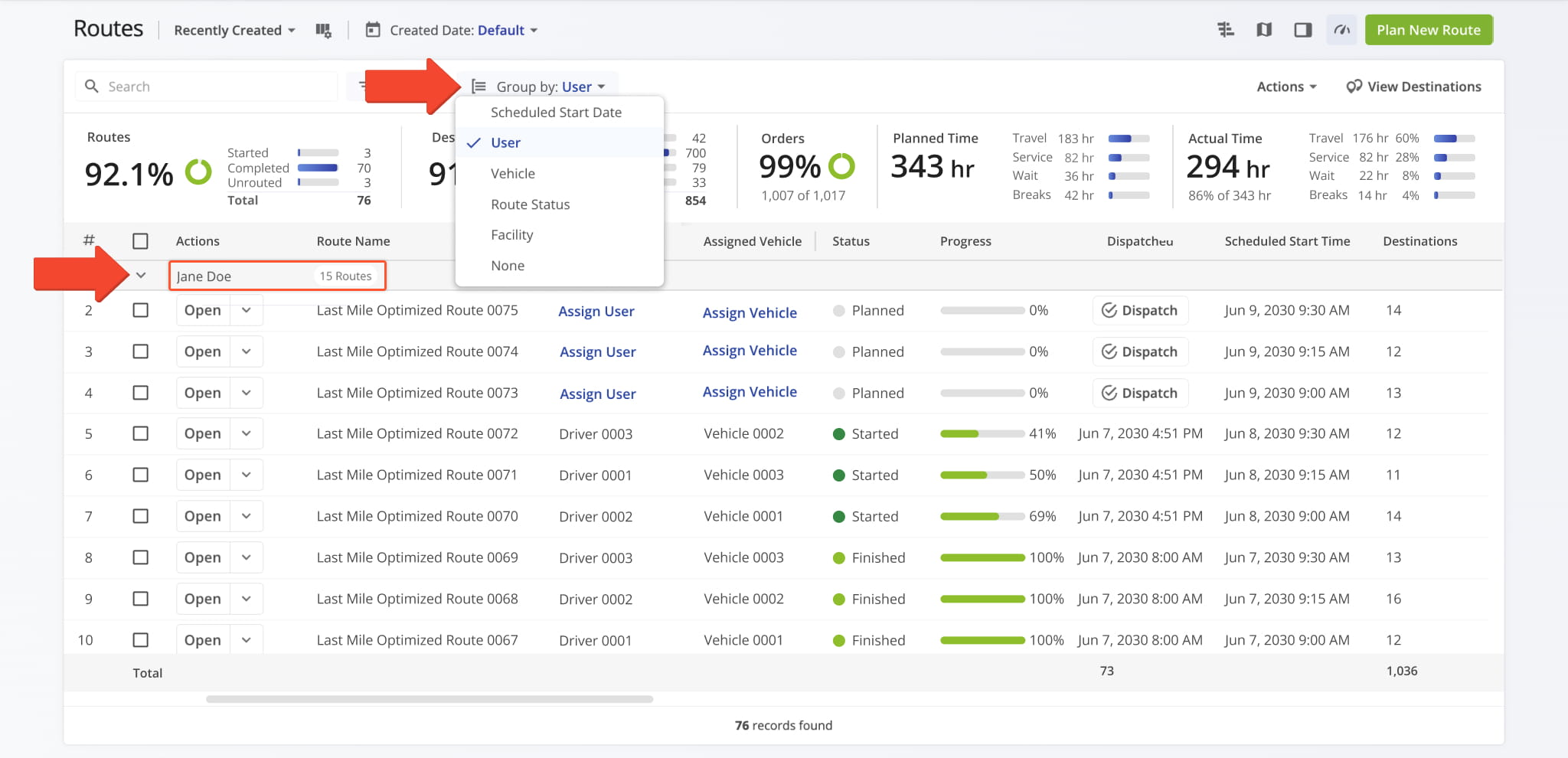The height and width of the screenshot is (758, 1568).
Task: Open the Actions dropdown menu
Action: (x=1286, y=87)
